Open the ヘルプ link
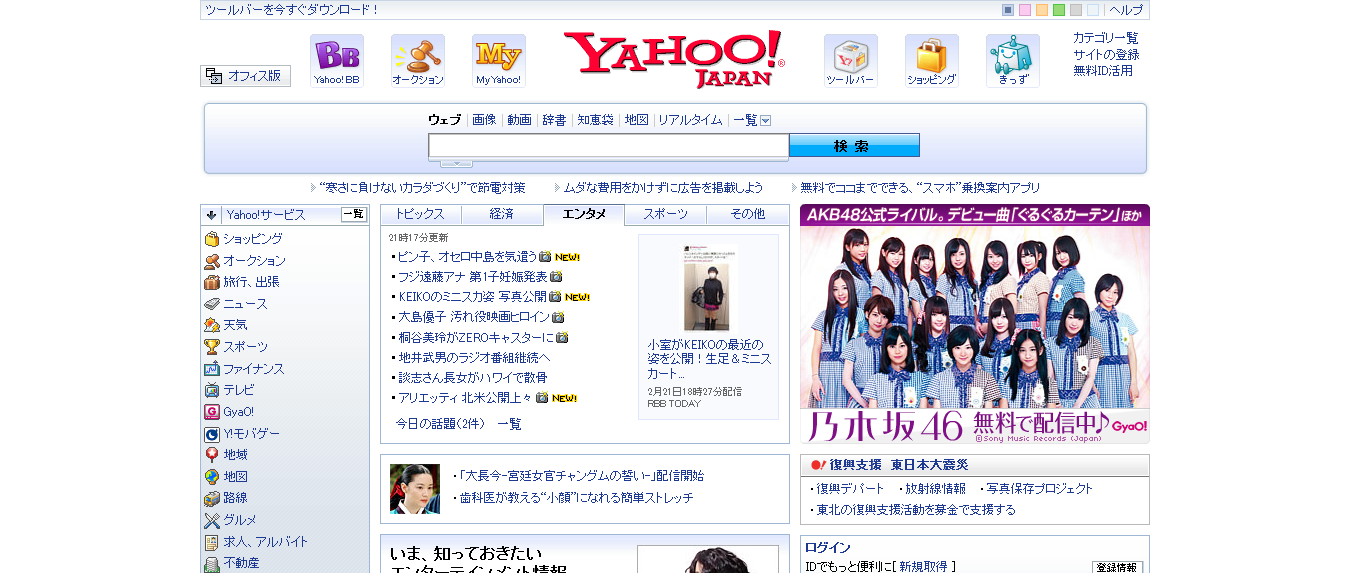 pyautogui.click(x=1126, y=10)
